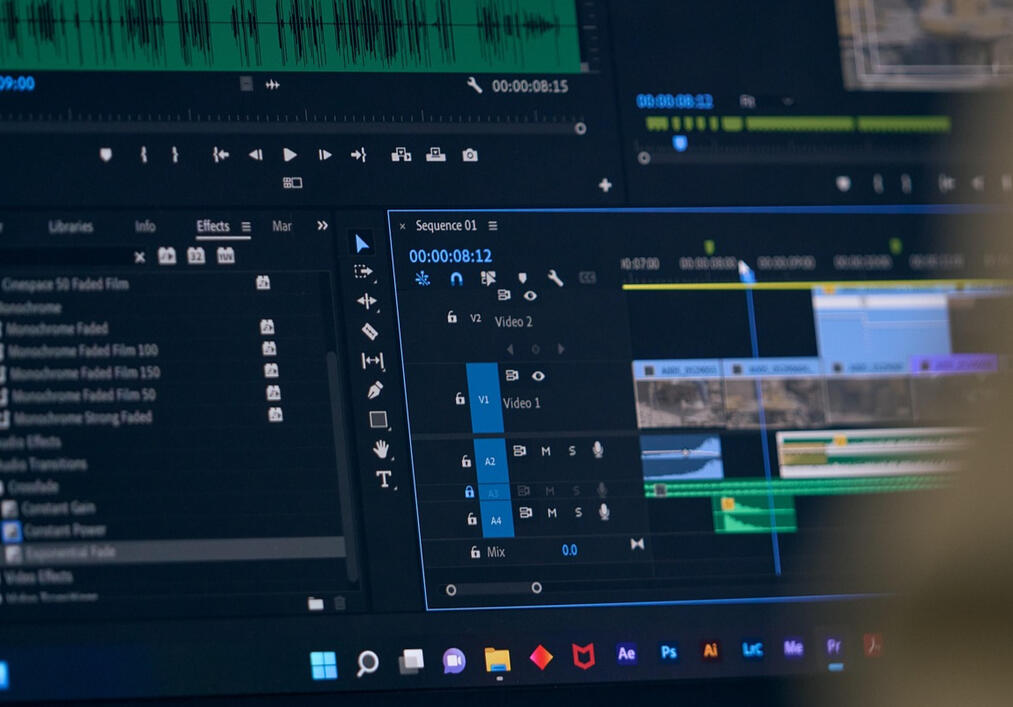Image resolution: width=1013 pixels, height=707 pixels.
Task: Select the Slip tool
Action: point(373,361)
